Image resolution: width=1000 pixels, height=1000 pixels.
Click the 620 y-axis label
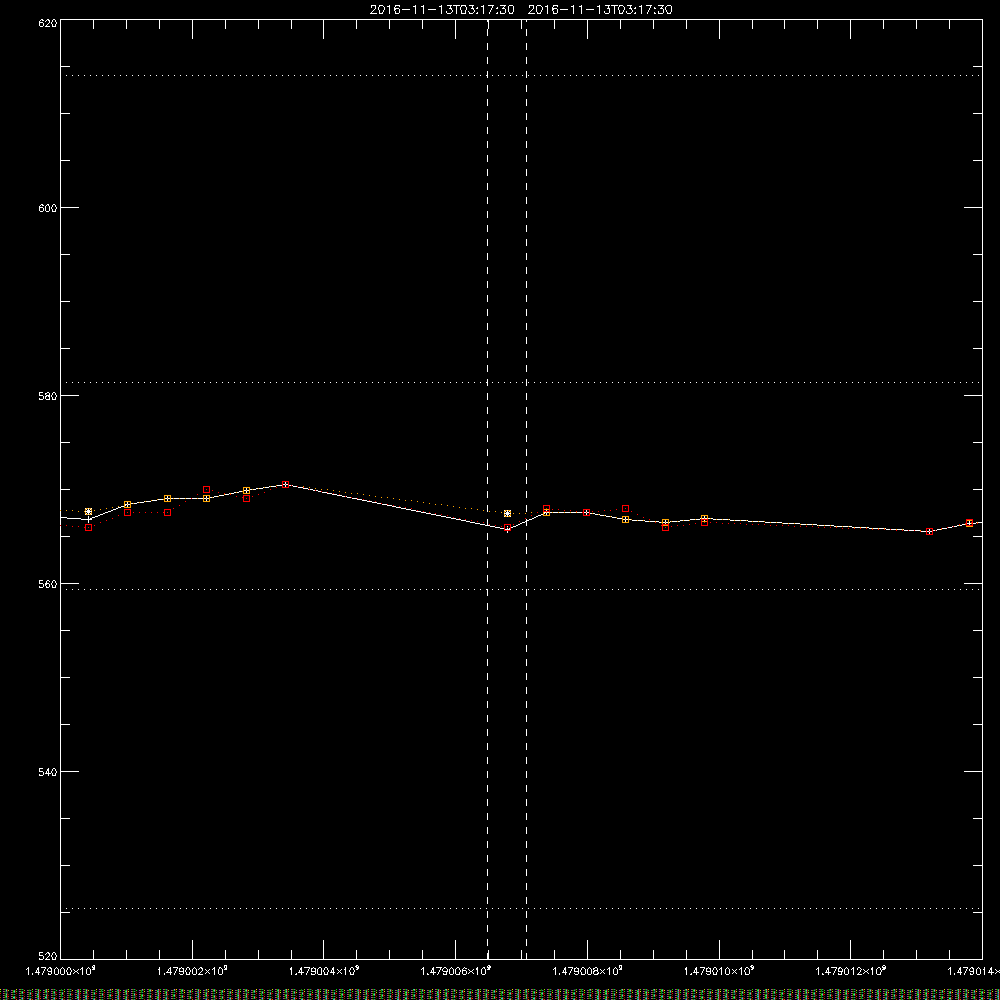coord(48,22)
